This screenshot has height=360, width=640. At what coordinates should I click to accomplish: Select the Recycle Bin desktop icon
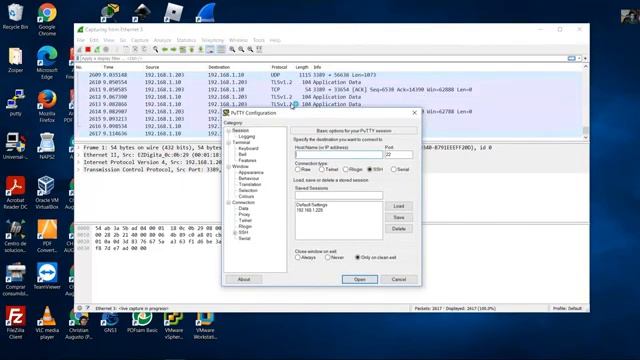click(16, 16)
